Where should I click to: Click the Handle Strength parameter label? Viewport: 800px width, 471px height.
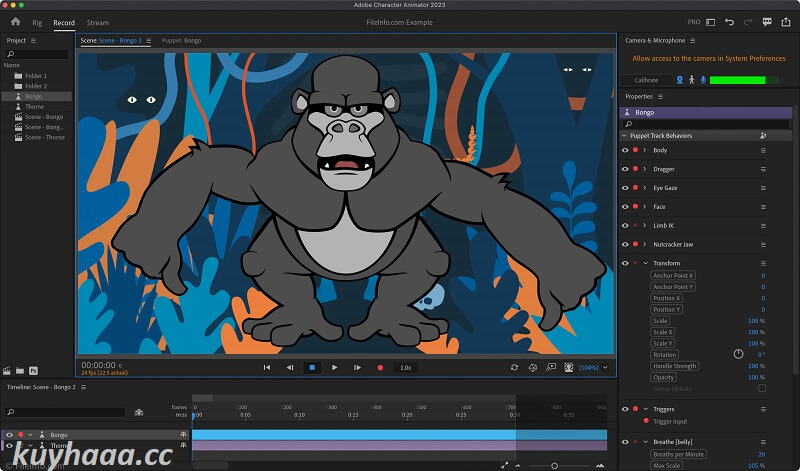(674, 366)
